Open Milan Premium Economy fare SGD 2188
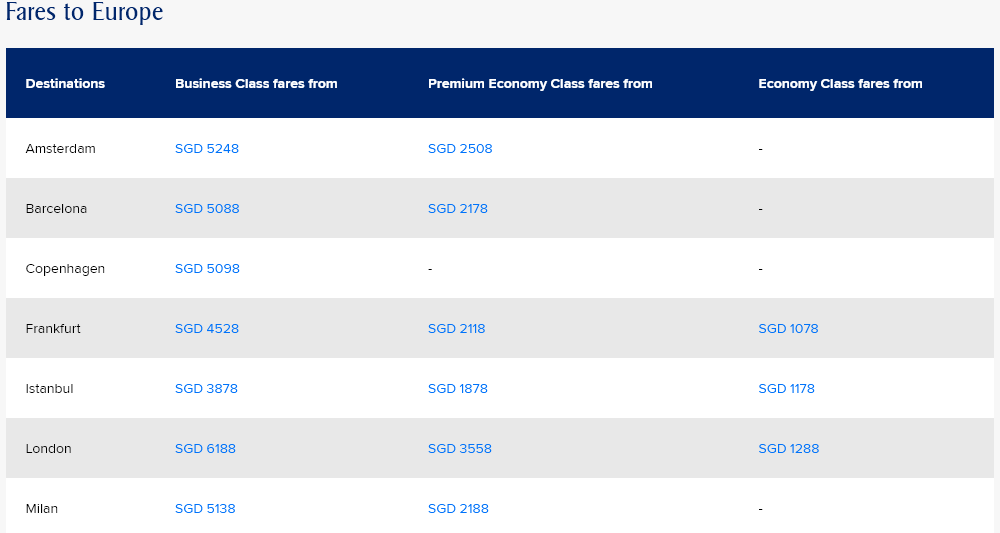 [x=458, y=509]
